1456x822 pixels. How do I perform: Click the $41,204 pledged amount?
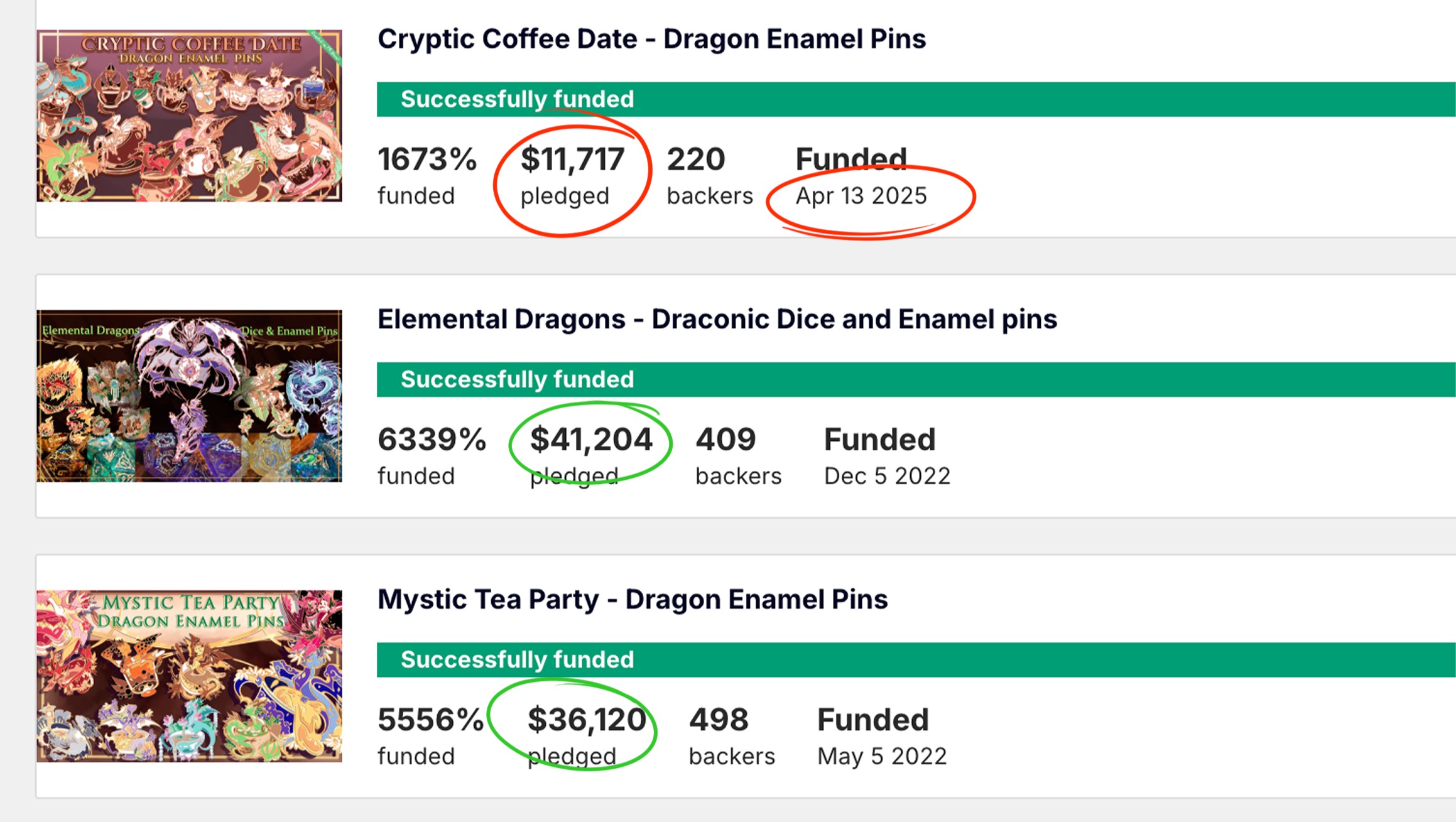tap(591, 440)
